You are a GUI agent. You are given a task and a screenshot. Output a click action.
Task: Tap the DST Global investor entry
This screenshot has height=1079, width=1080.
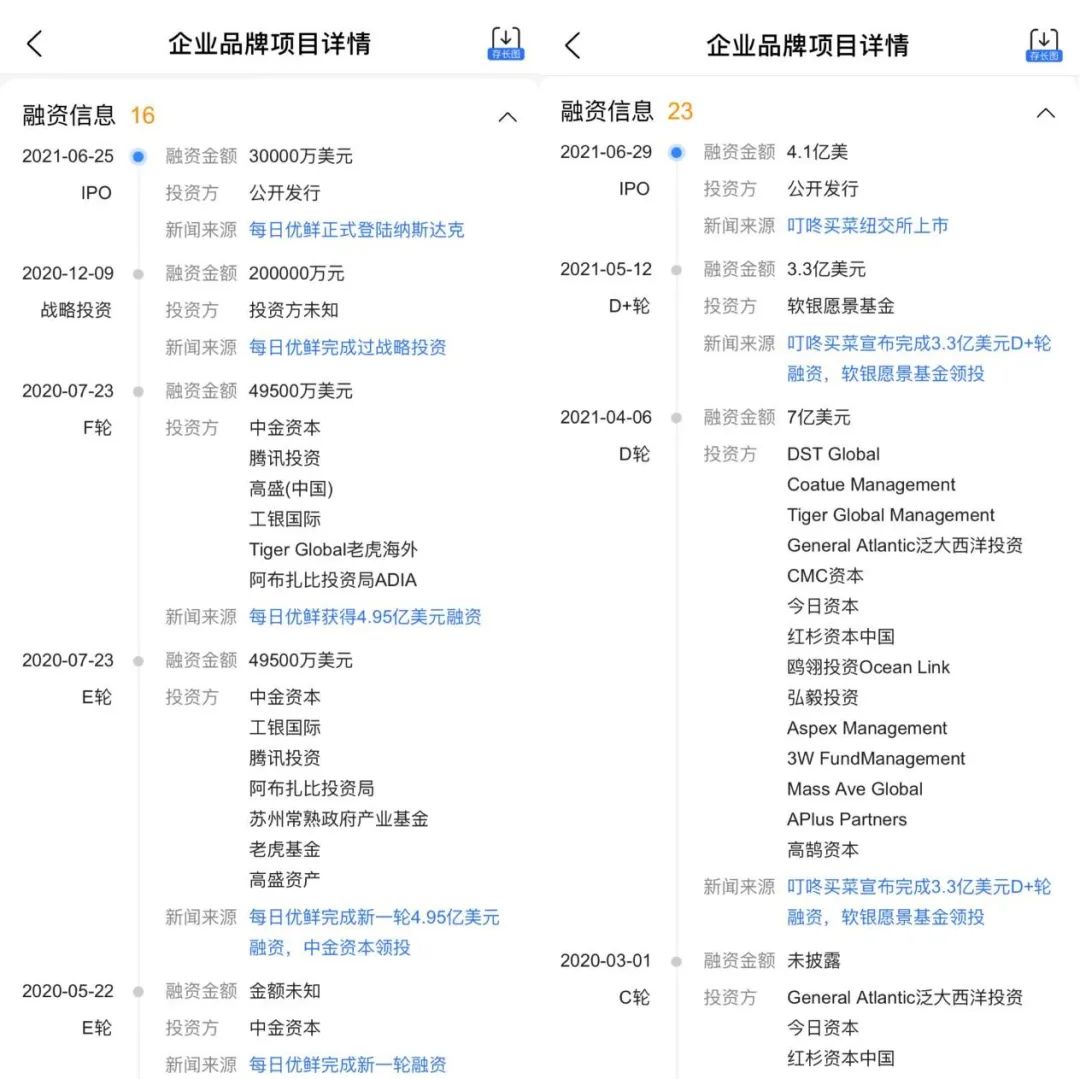[x=833, y=454]
